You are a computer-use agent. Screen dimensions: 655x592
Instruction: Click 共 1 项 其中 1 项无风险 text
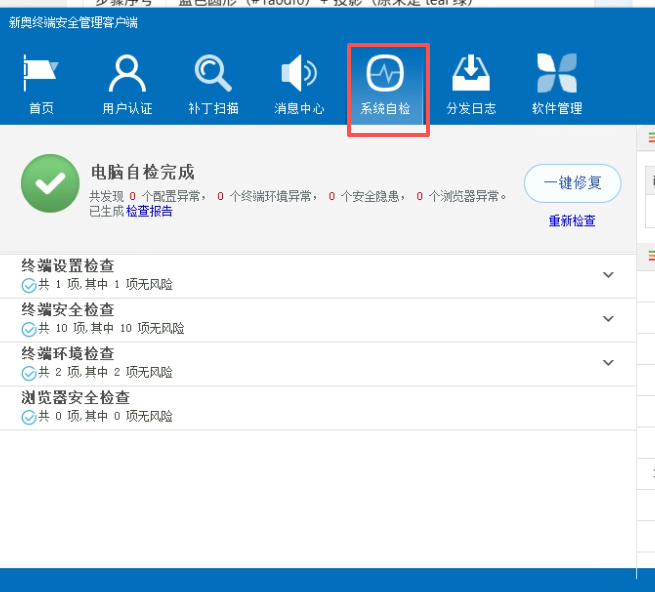[106, 285]
